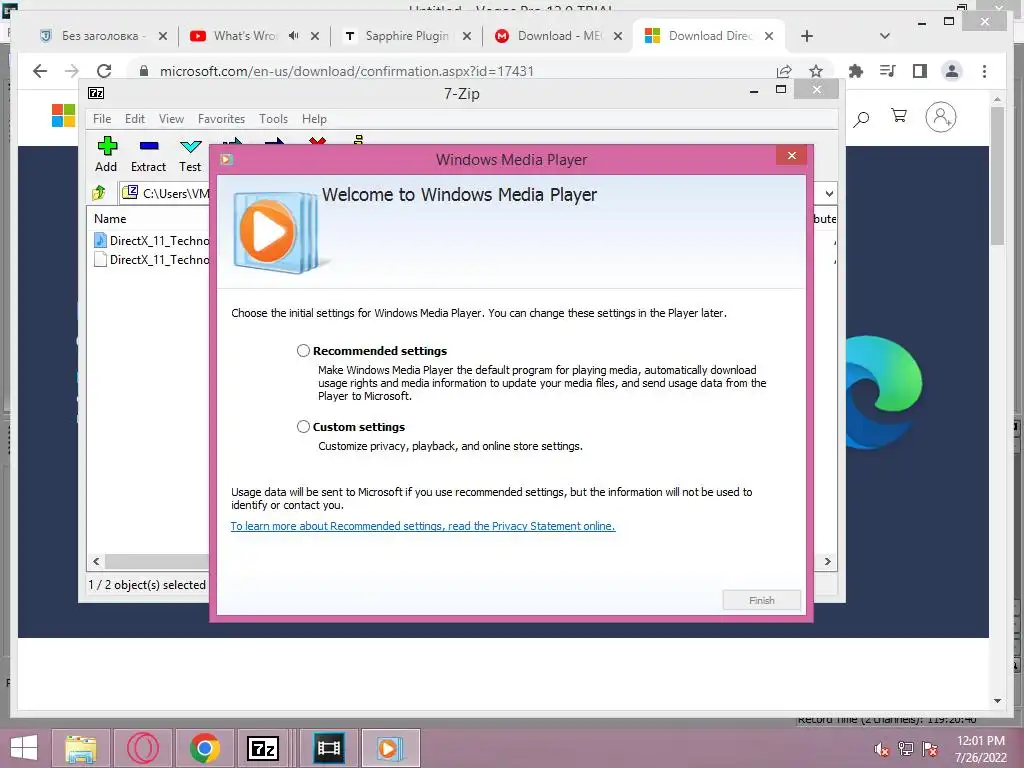Open Vegas Pro from the taskbar
The image size is (1024, 768).
(x=328, y=748)
